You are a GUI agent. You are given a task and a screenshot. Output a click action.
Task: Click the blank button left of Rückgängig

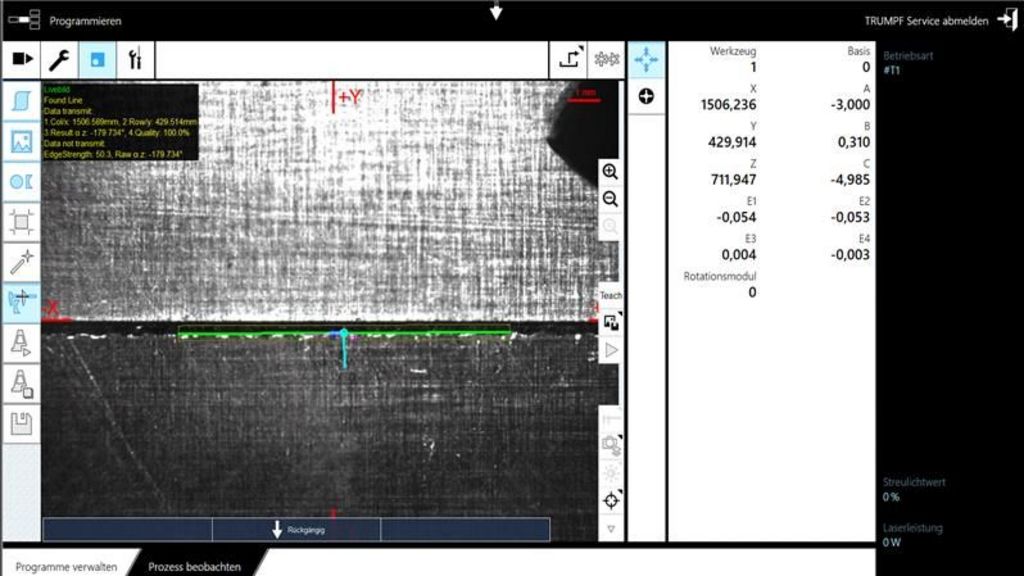click(127, 530)
